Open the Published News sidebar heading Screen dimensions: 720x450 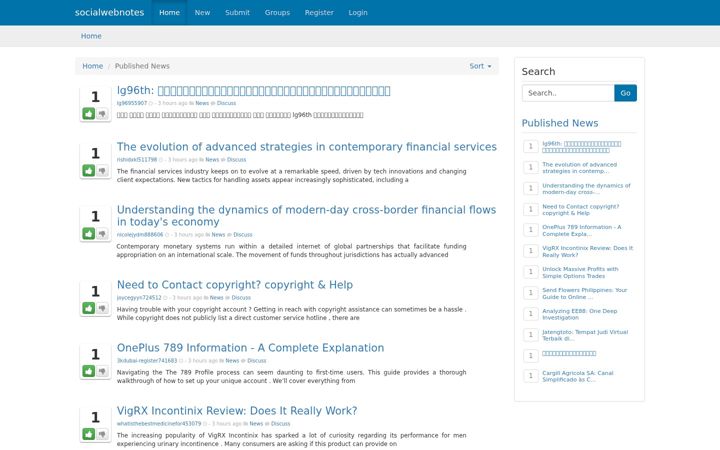(x=560, y=123)
